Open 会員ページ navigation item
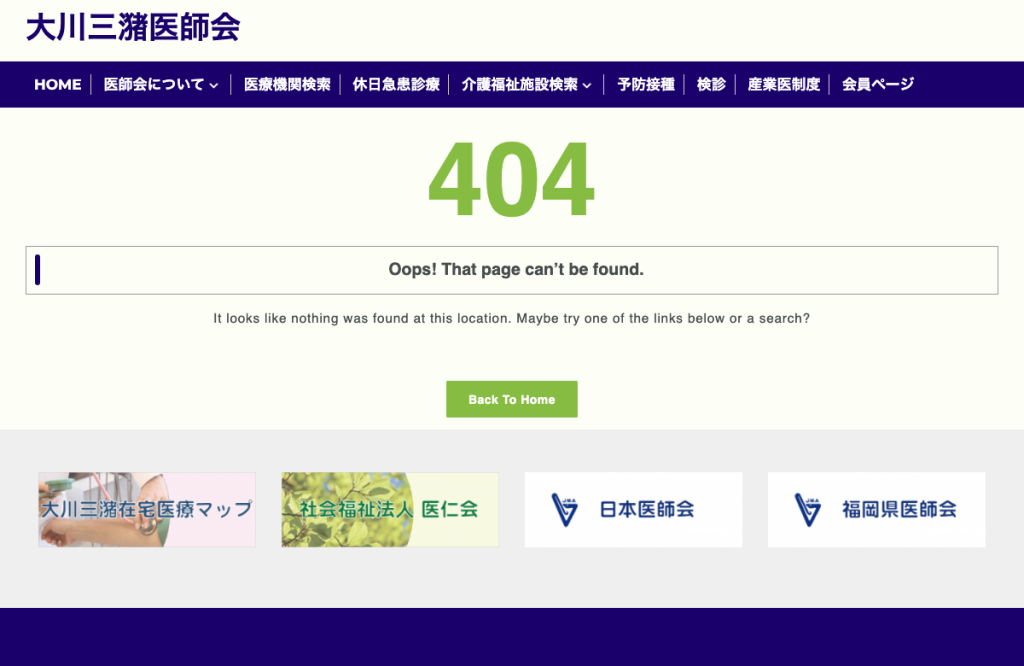Screen dimensions: 1024x666 [x=877, y=85]
